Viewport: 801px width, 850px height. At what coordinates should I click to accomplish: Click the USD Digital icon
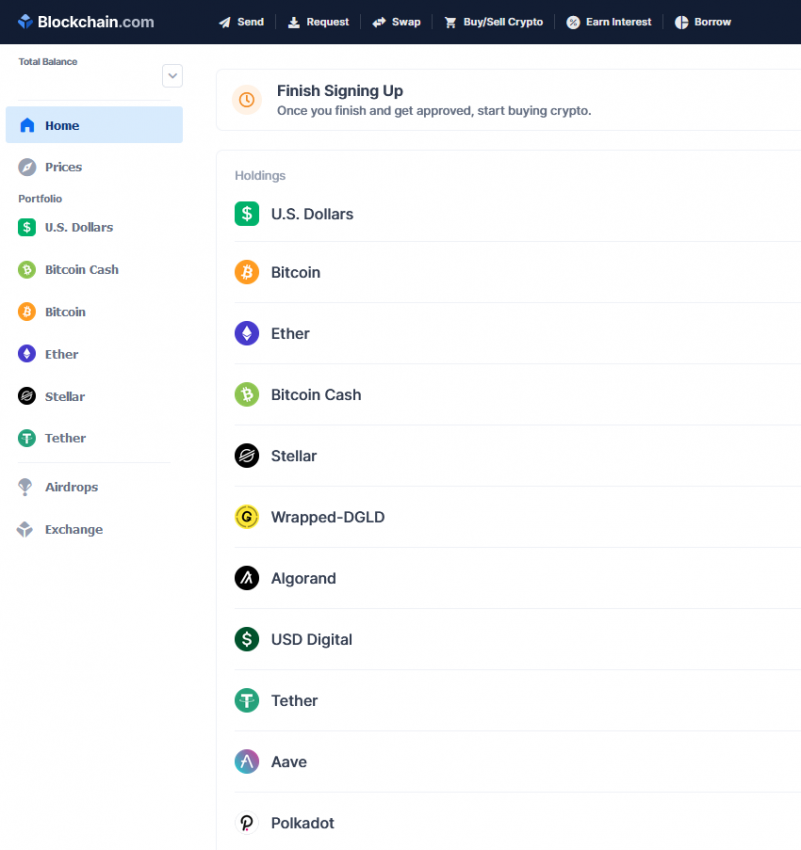point(247,639)
